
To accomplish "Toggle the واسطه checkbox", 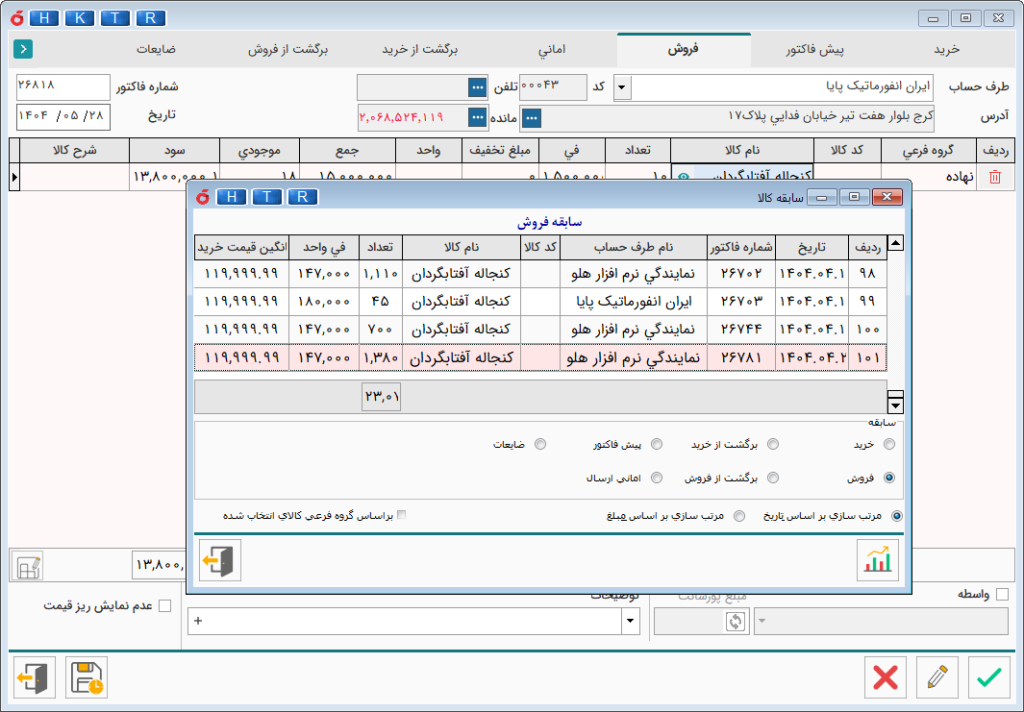I will [x=1002, y=594].
